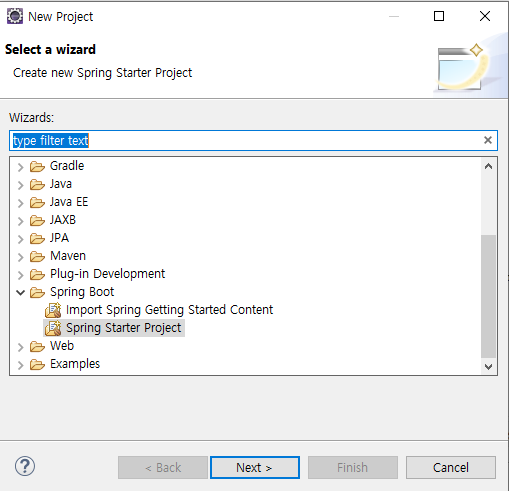The image size is (509, 491).
Task: Click the Import Spring Getting Started Content wizard icon
Action: coord(53,310)
